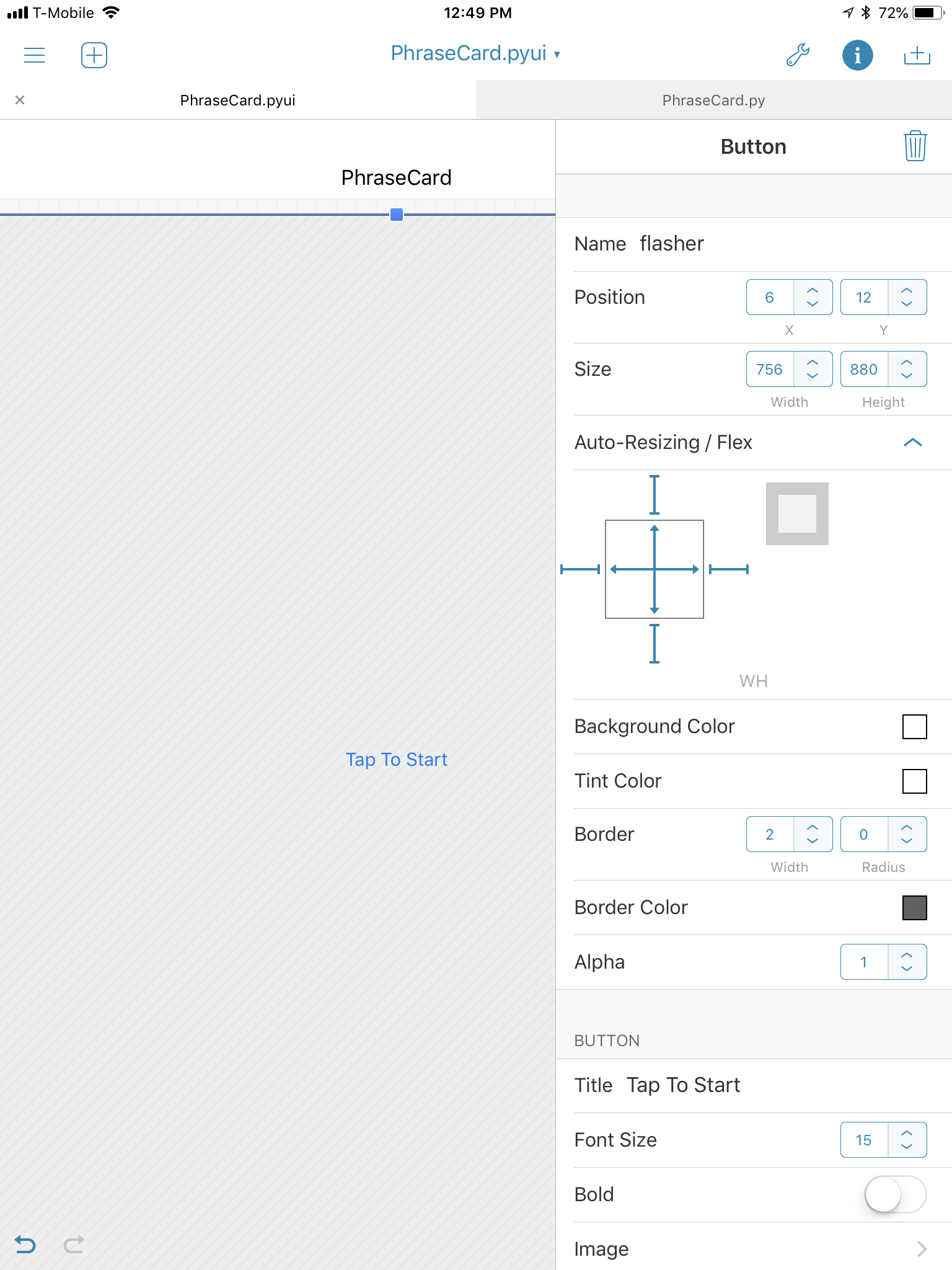Tap the undo arrow
This screenshot has width=952, height=1270.
point(25,1244)
